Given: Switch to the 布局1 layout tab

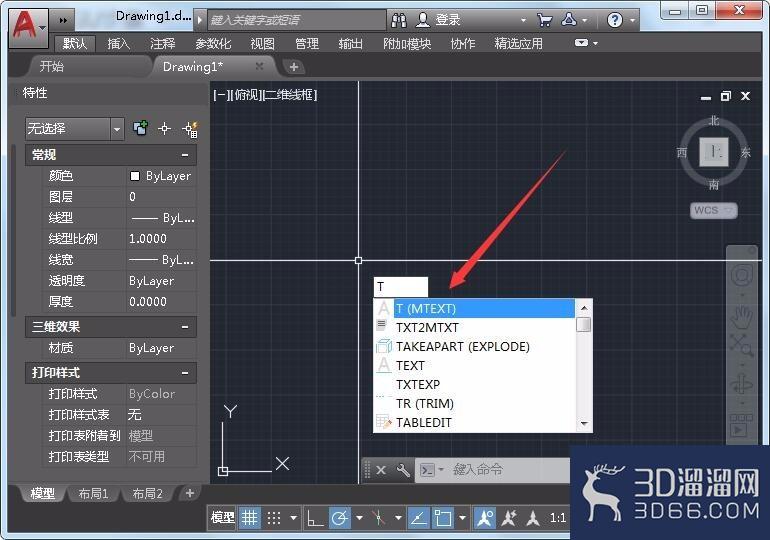Looking at the screenshot, I should (x=93, y=493).
